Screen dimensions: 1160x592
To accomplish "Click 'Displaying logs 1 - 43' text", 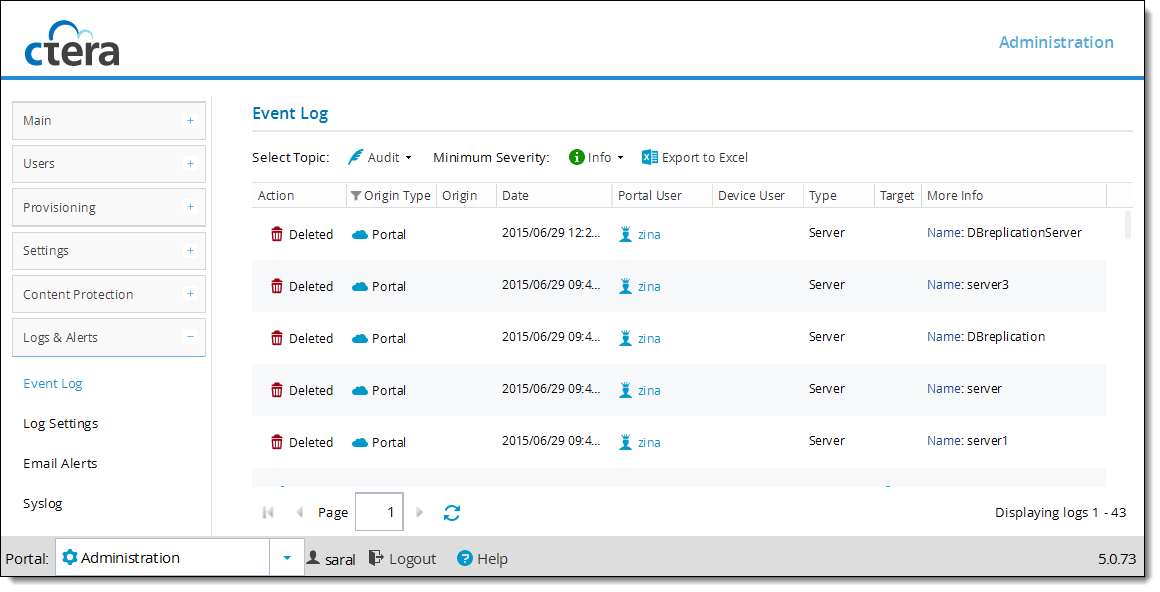I will tap(1060, 512).
